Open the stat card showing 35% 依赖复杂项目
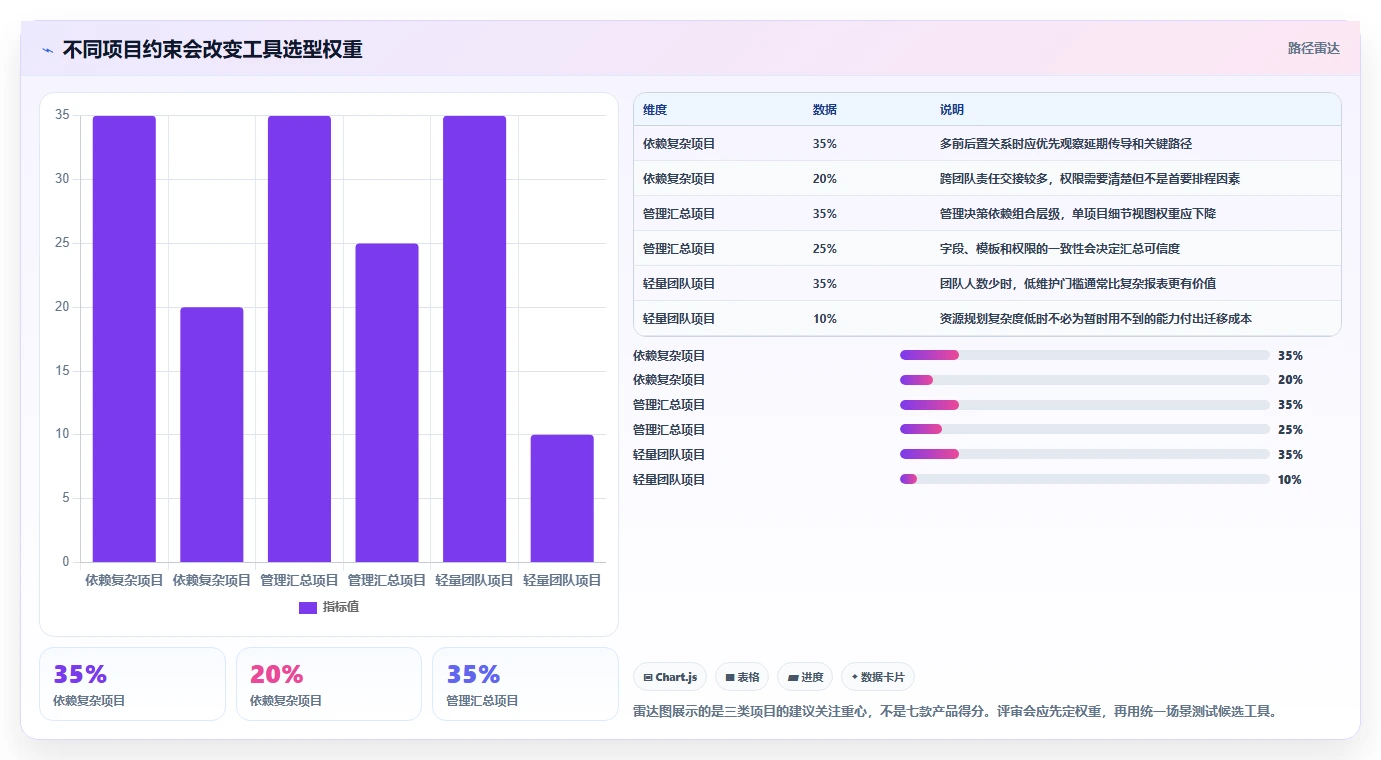 [x=132, y=684]
